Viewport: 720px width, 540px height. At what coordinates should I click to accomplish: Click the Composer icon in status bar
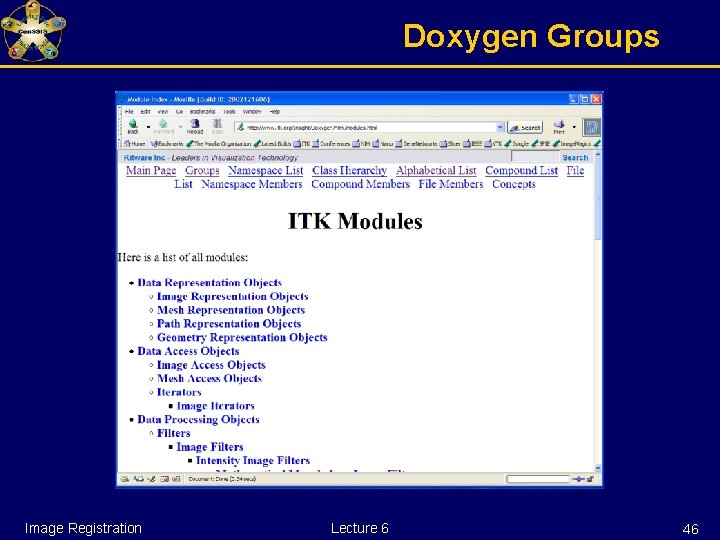151,479
